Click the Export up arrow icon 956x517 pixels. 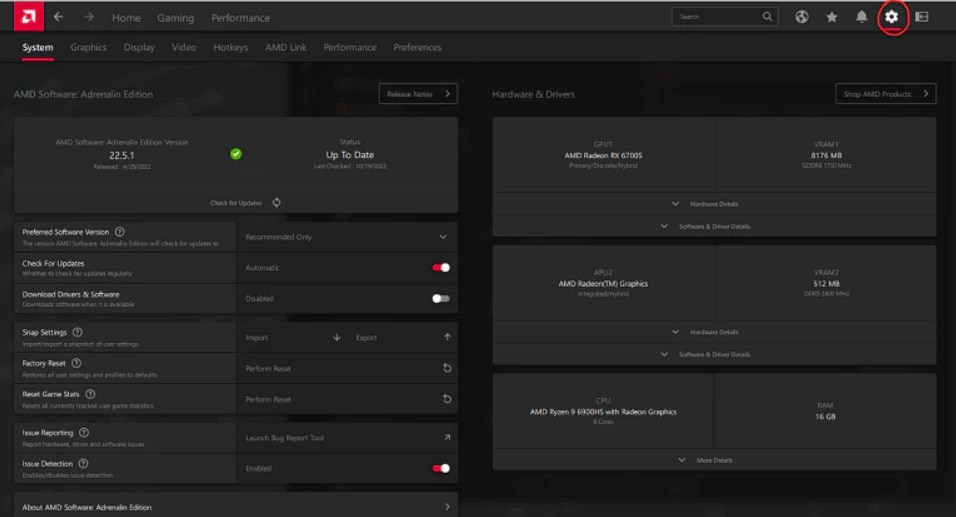click(x=447, y=337)
